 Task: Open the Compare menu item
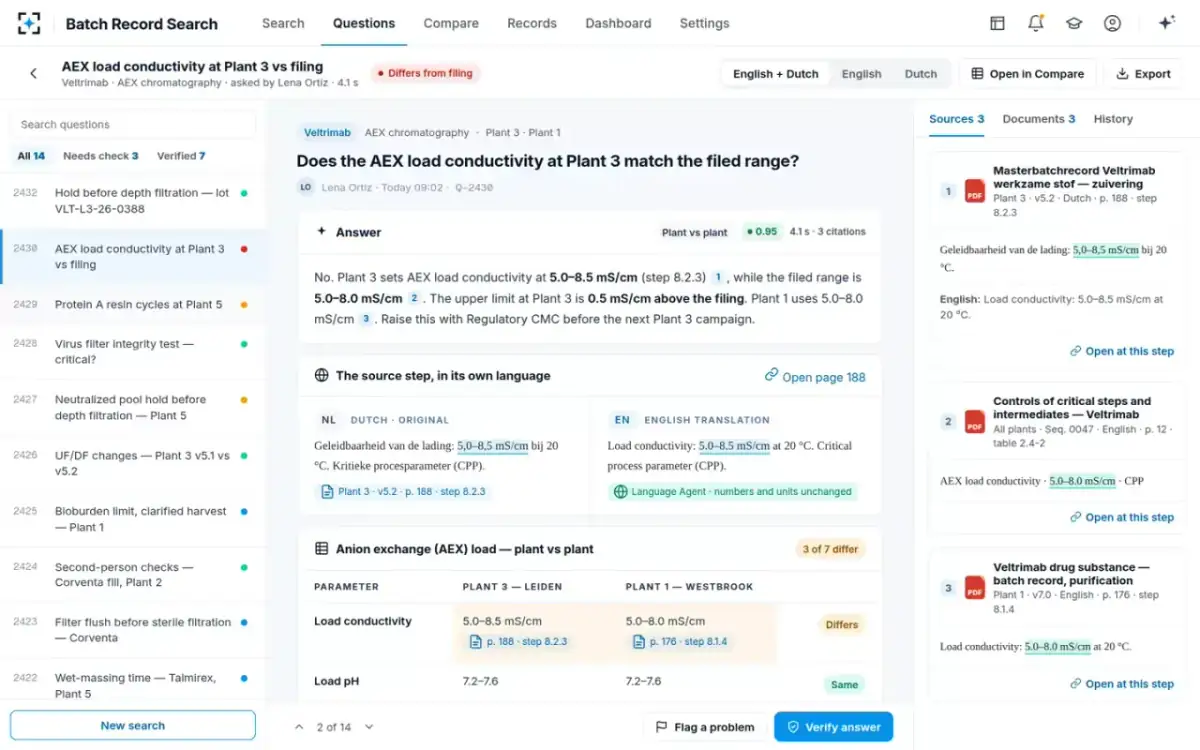pyautogui.click(x=451, y=23)
